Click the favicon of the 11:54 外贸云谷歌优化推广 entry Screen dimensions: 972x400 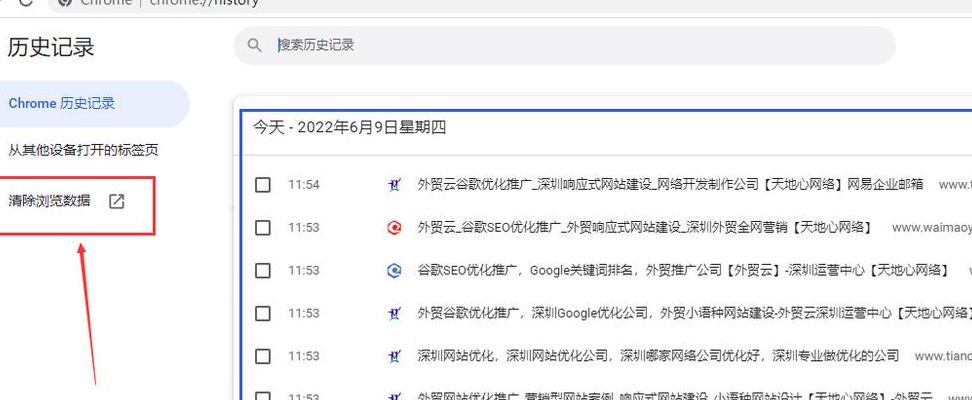click(x=394, y=184)
